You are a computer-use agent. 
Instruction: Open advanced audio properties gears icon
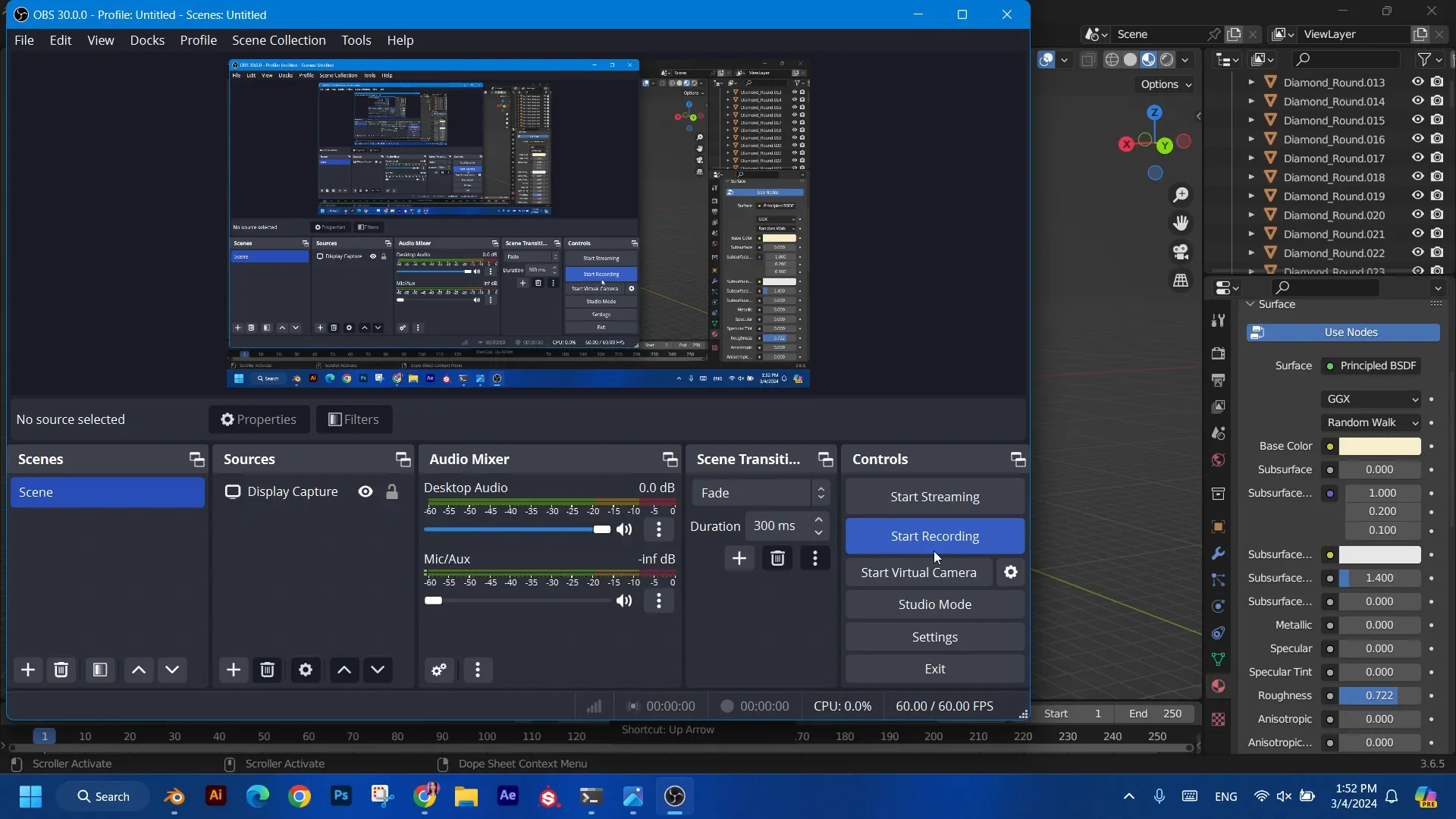coord(439,670)
